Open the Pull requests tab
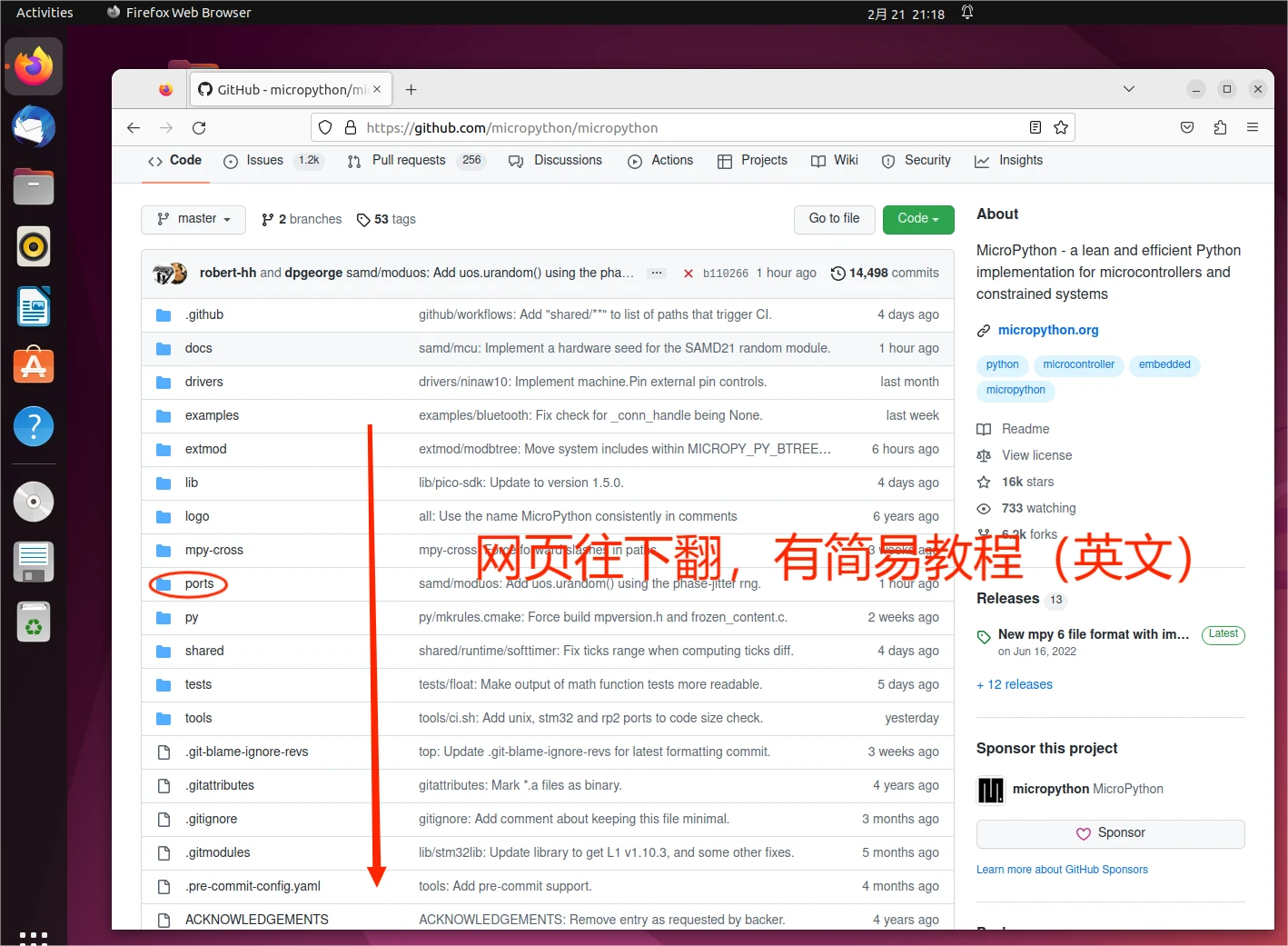The width and height of the screenshot is (1288, 946). (x=416, y=161)
